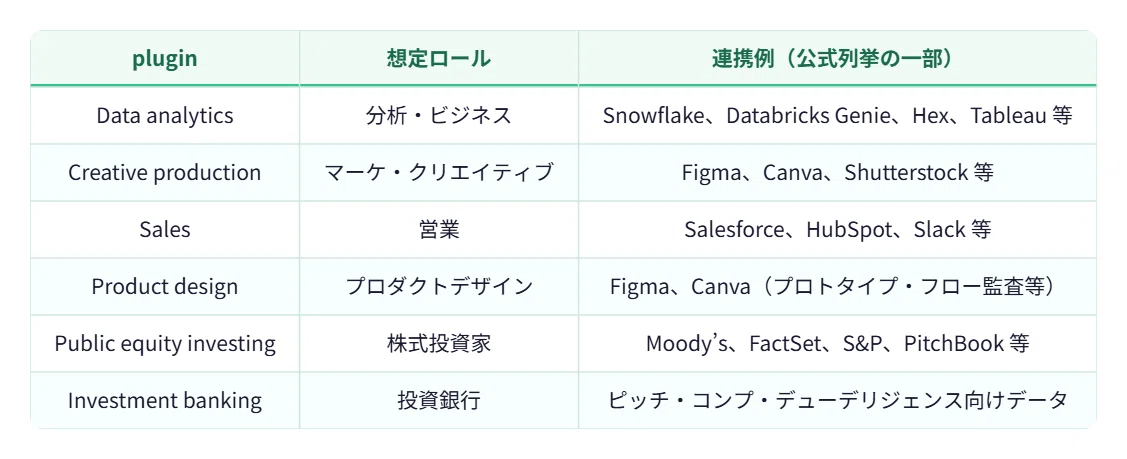Click the 株式投資家 role cell

(x=438, y=343)
